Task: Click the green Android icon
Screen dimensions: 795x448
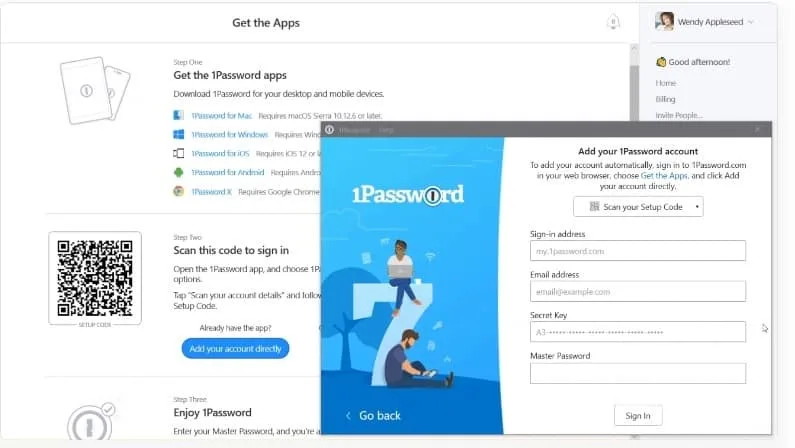Action: 178,172
